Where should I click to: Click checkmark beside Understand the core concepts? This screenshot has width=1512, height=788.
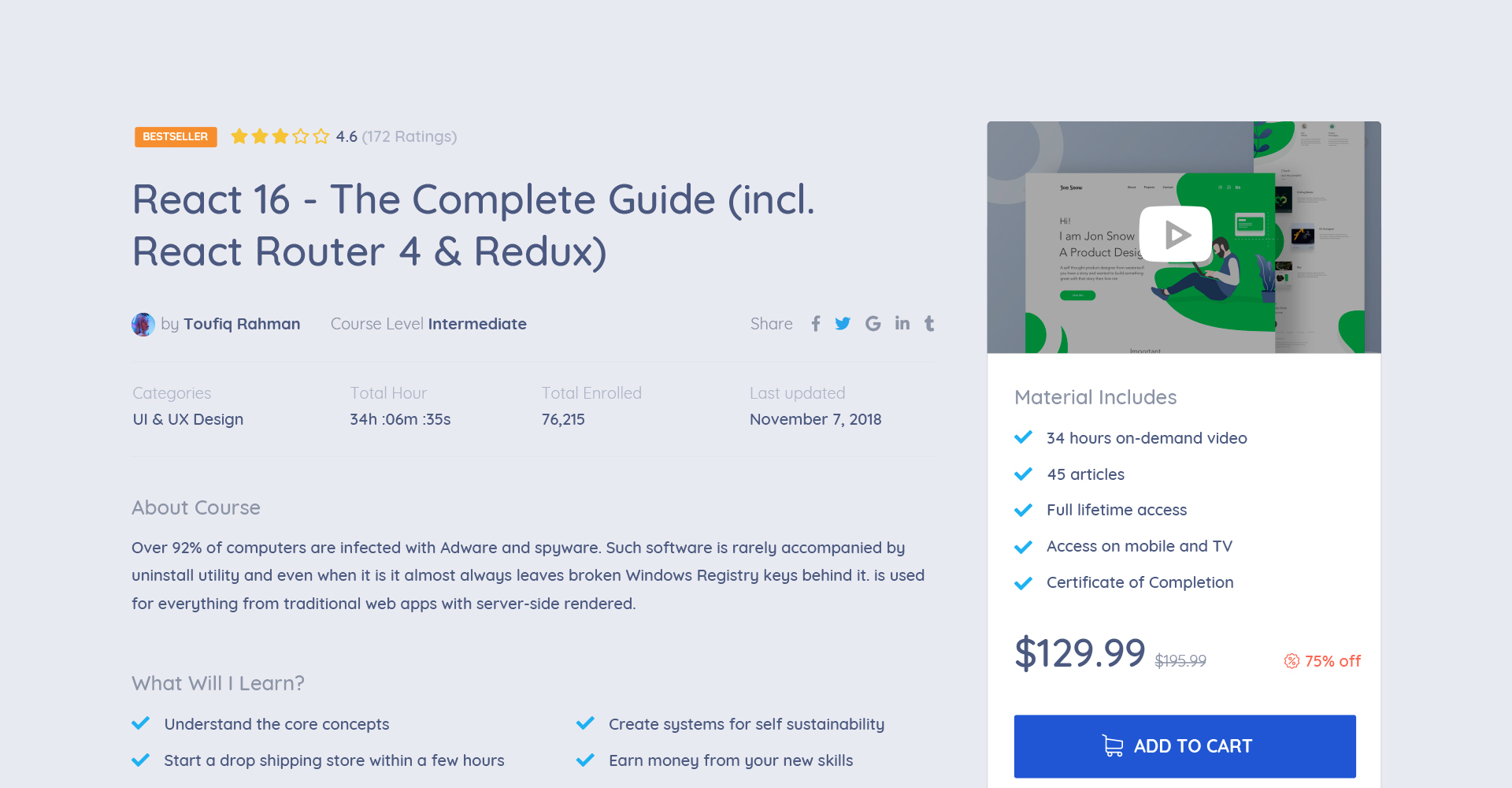coord(140,723)
